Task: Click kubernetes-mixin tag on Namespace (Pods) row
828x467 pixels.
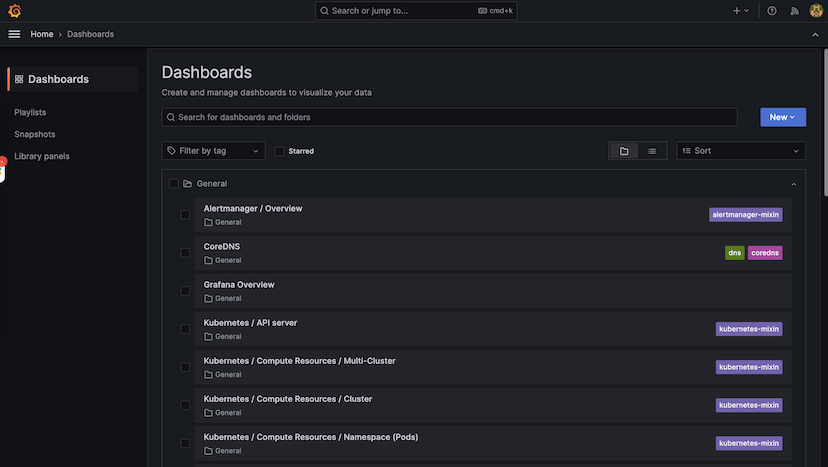Action: (x=749, y=443)
